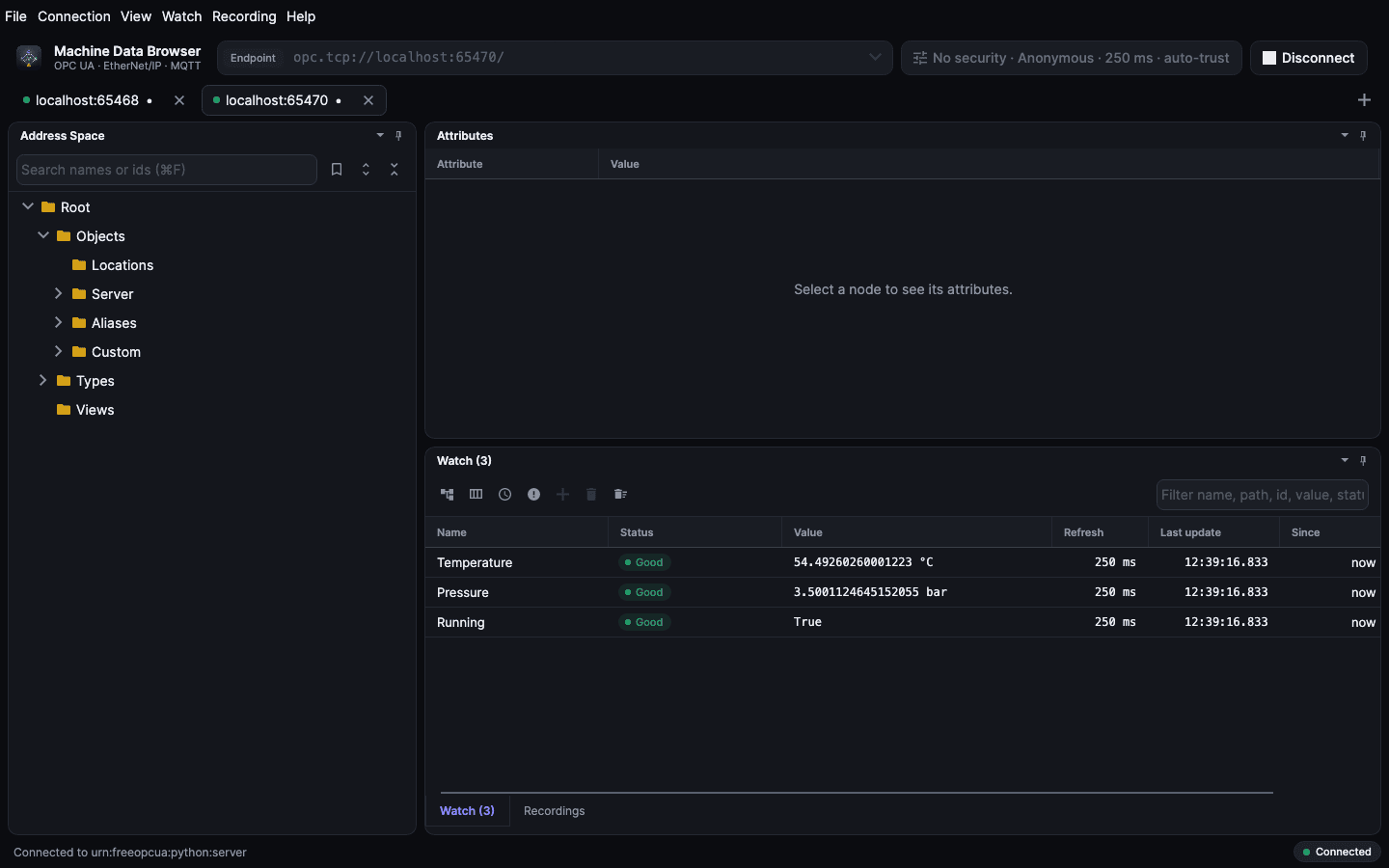Switch to the Recordings tab
1389x868 pixels.
click(554, 811)
